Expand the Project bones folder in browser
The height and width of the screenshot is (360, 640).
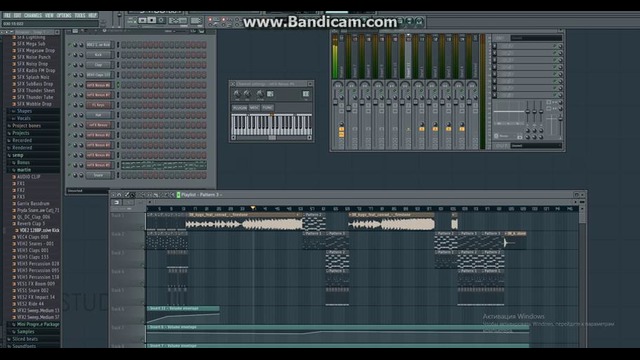tap(26, 126)
